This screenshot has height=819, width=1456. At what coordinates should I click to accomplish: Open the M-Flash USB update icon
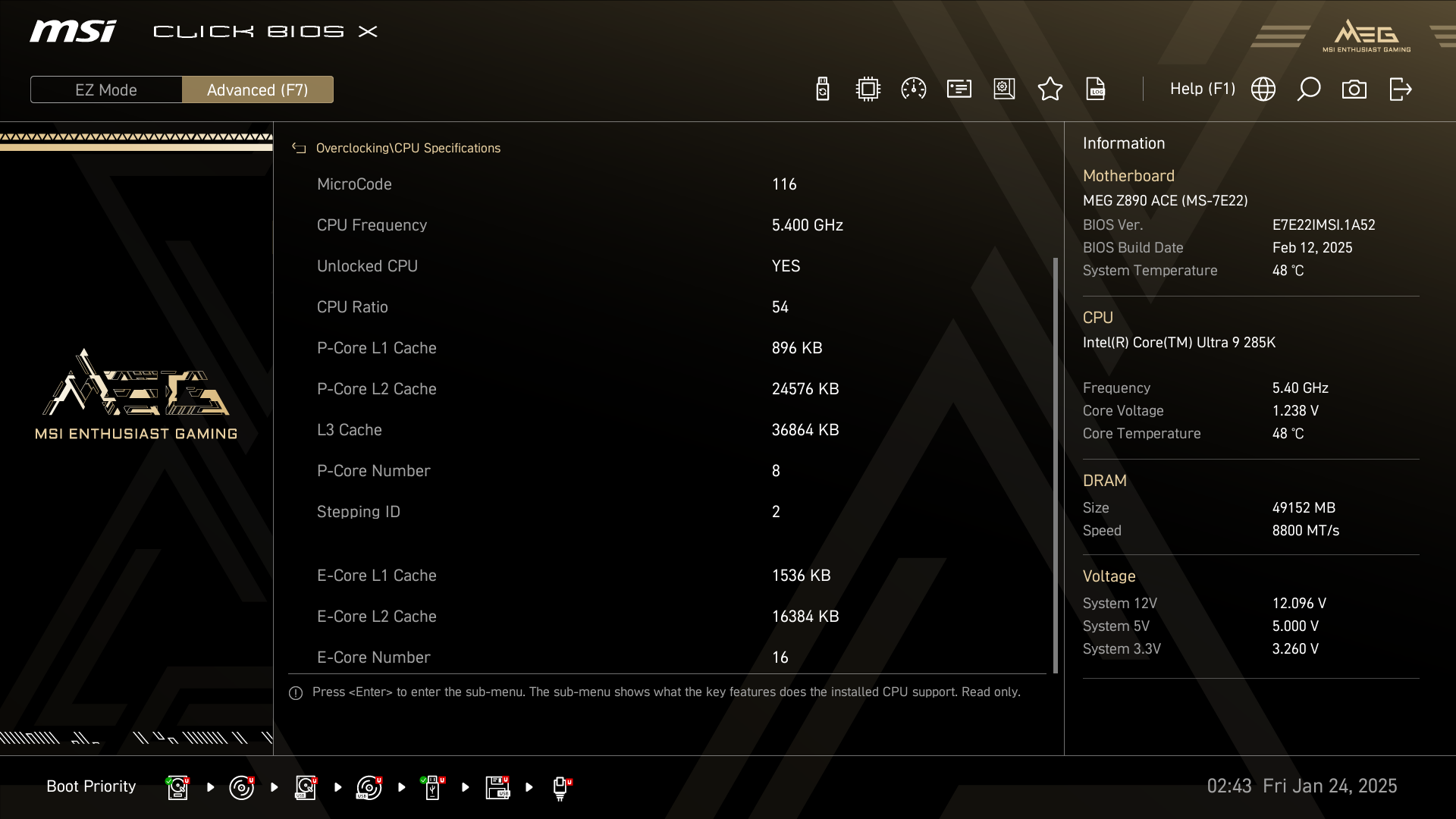click(823, 89)
